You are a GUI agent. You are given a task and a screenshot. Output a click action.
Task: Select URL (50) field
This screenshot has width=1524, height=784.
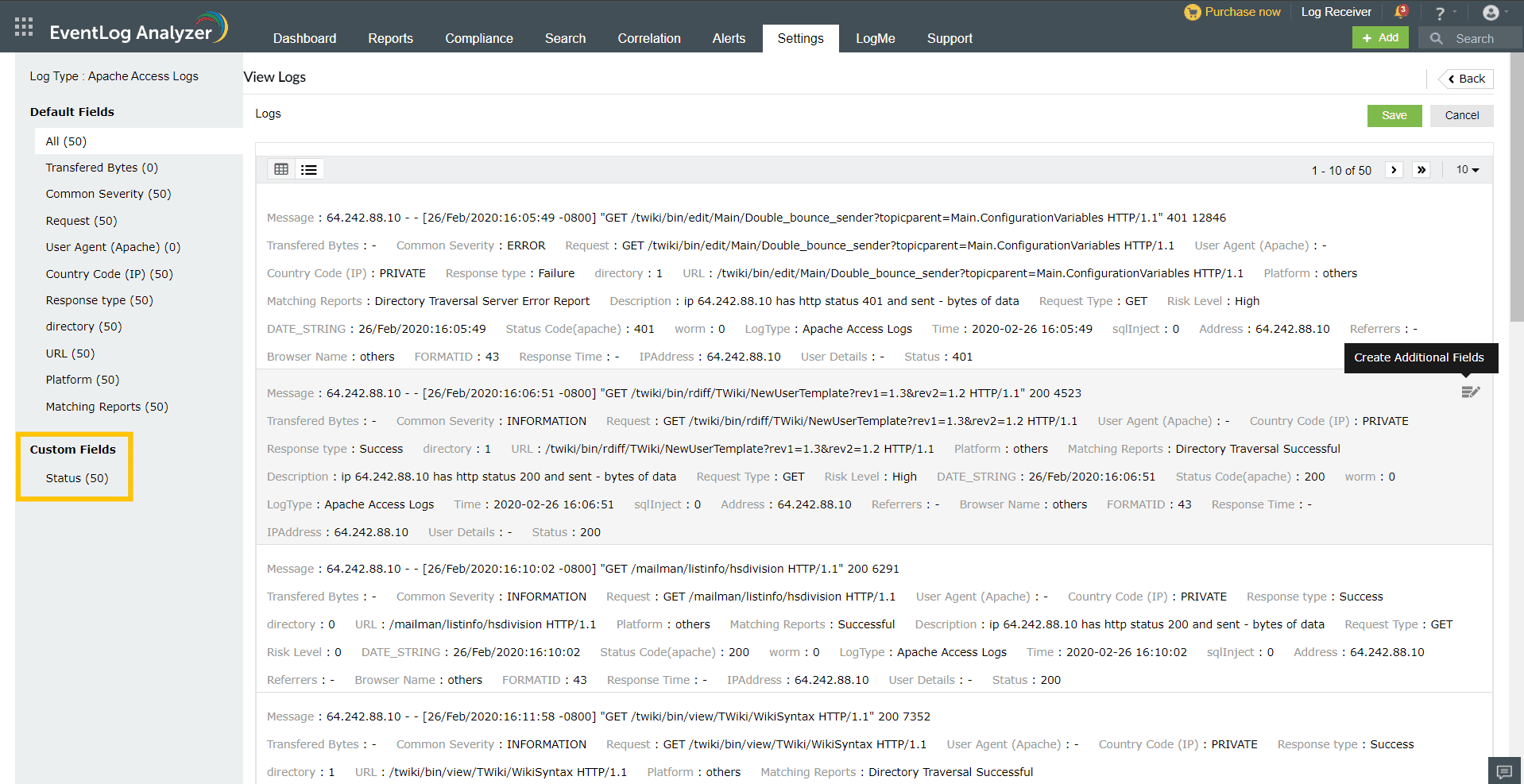tap(70, 353)
